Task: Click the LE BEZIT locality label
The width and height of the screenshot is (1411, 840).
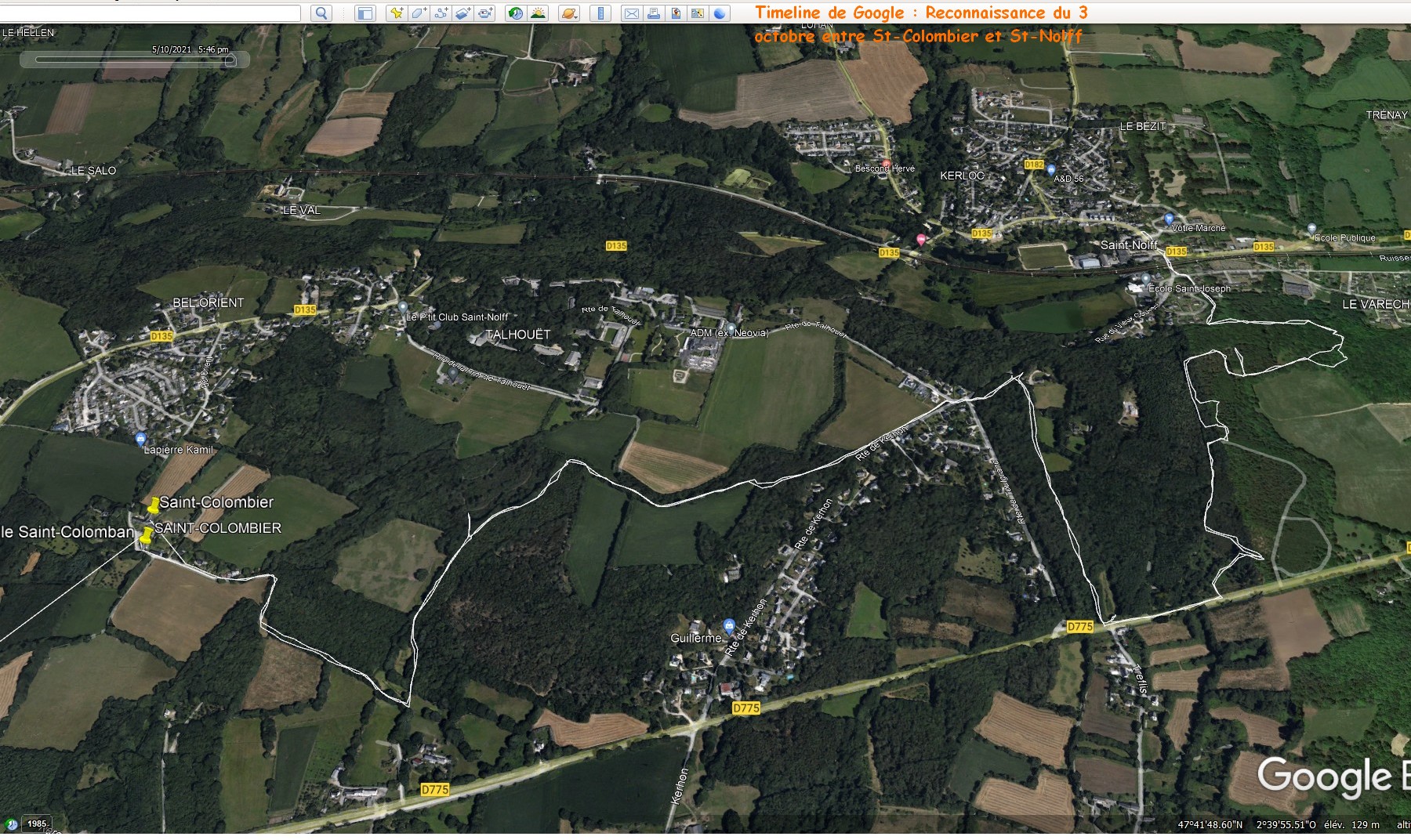Action: (1143, 126)
